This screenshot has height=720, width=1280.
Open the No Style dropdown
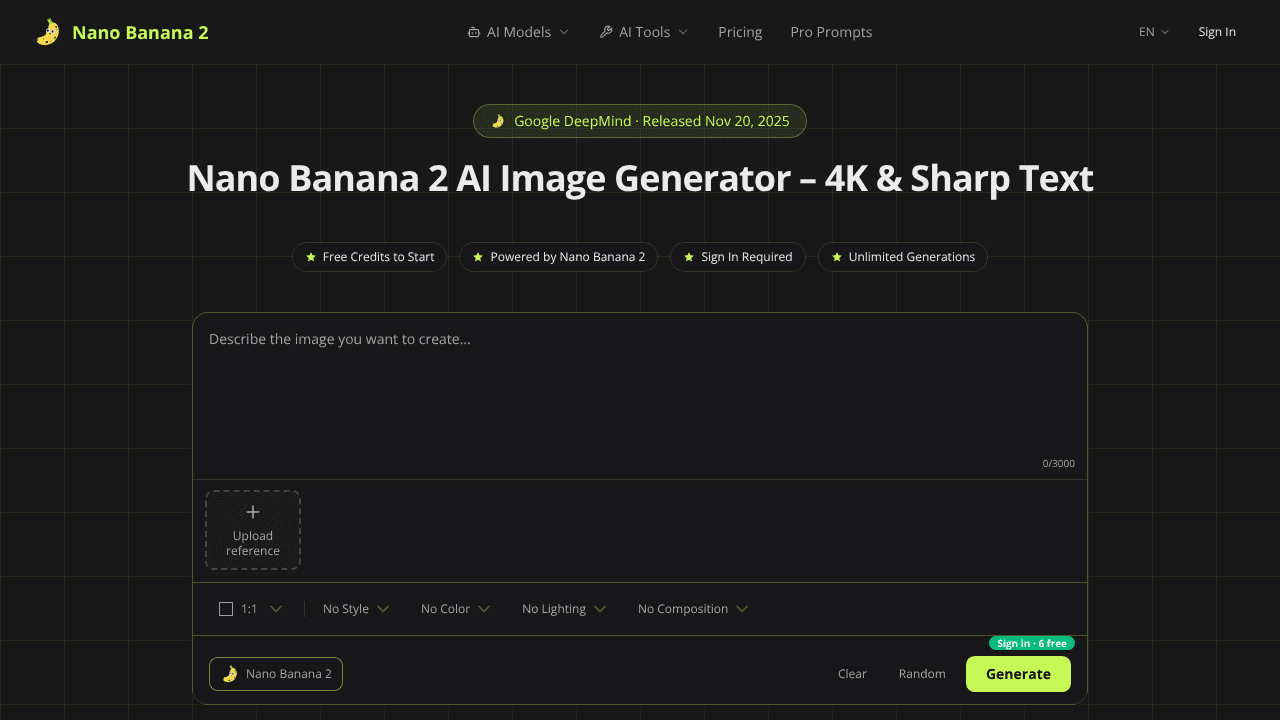[356, 609]
